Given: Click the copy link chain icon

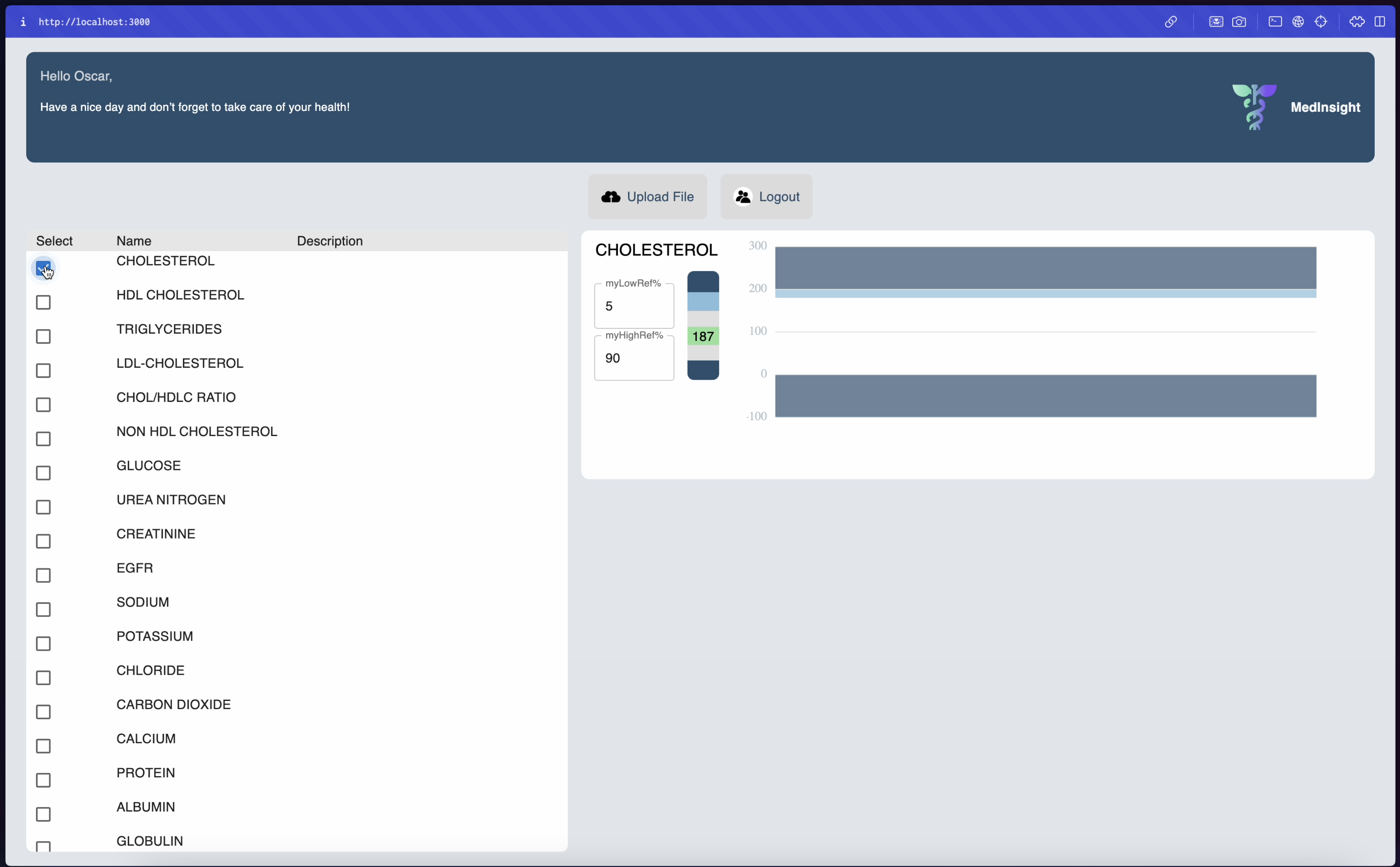Looking at the screenshot, I should pyautogui.click(x=1171, y=22).
